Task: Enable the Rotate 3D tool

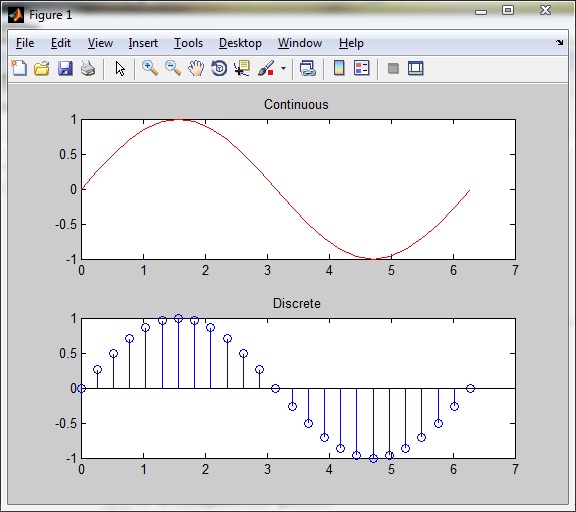Action: (x=219, y=68)
